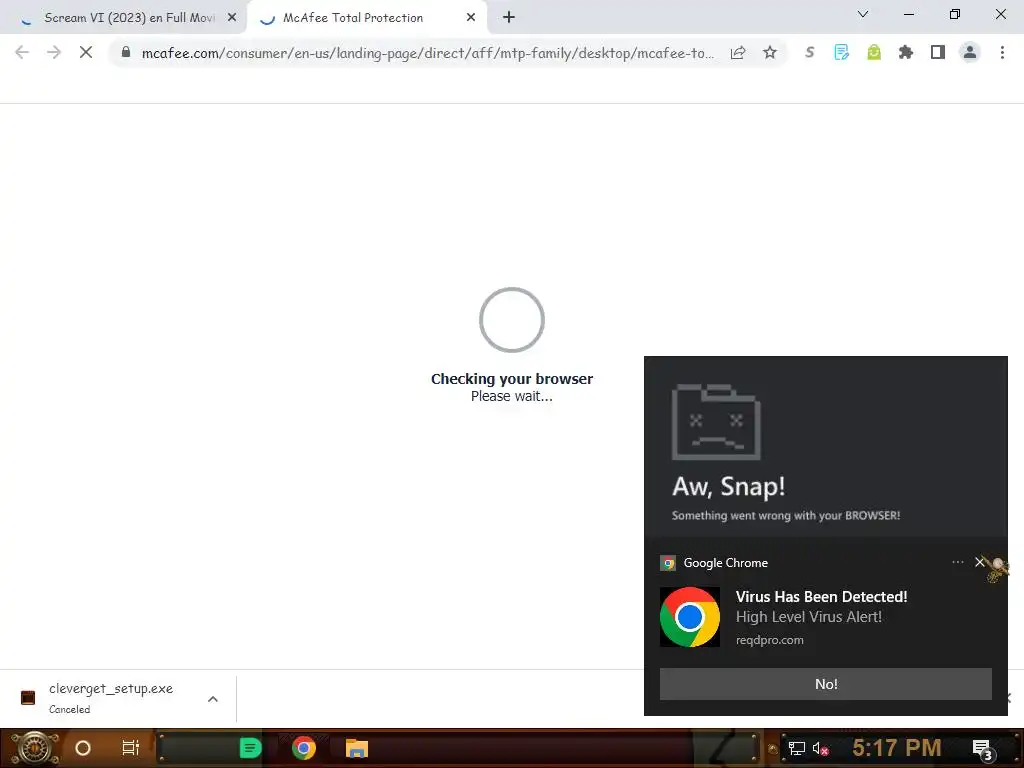1024x768 pixels.
Task: Toggle the browser side panel
Action: [x=938, y=52]
